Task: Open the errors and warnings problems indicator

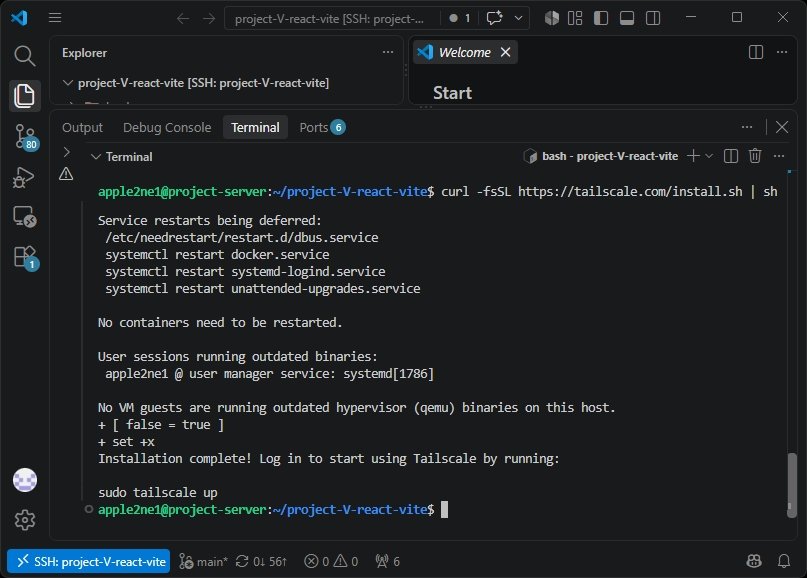Action: point(331,561)
